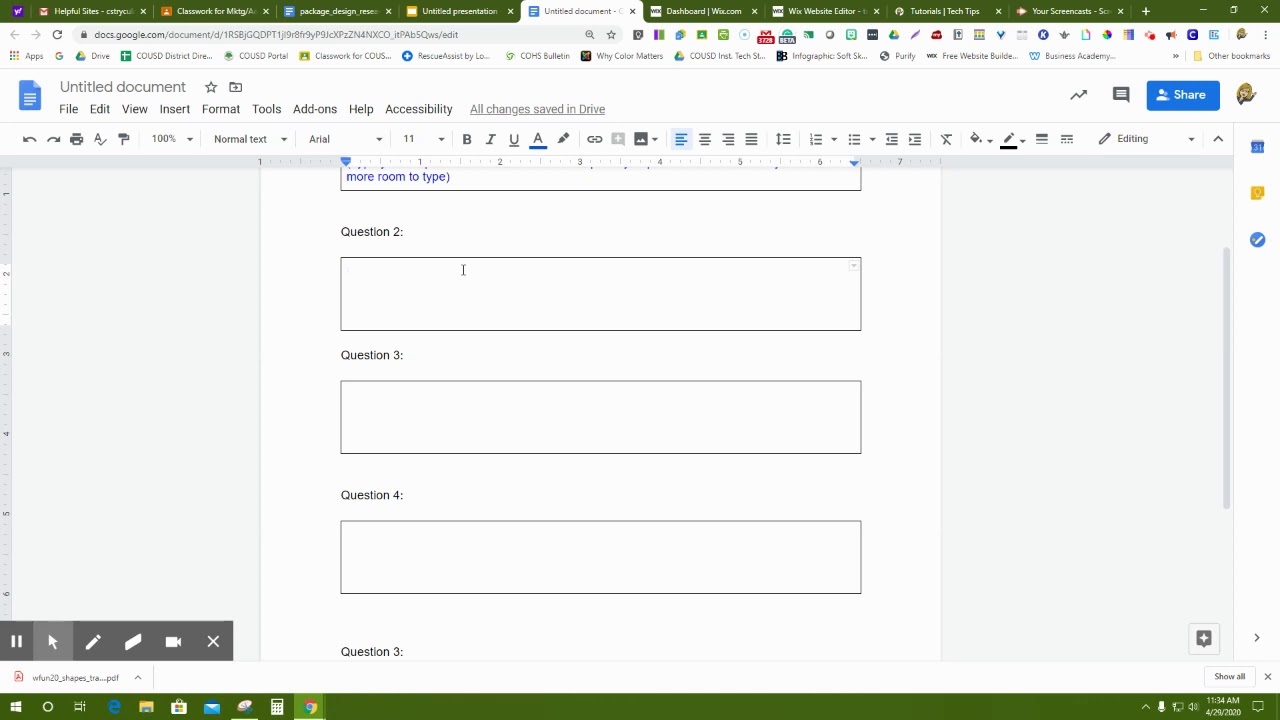The width and height of the screenshot is (1280, 720).
Task: Click the Share button
Action: pos(1182,94)
